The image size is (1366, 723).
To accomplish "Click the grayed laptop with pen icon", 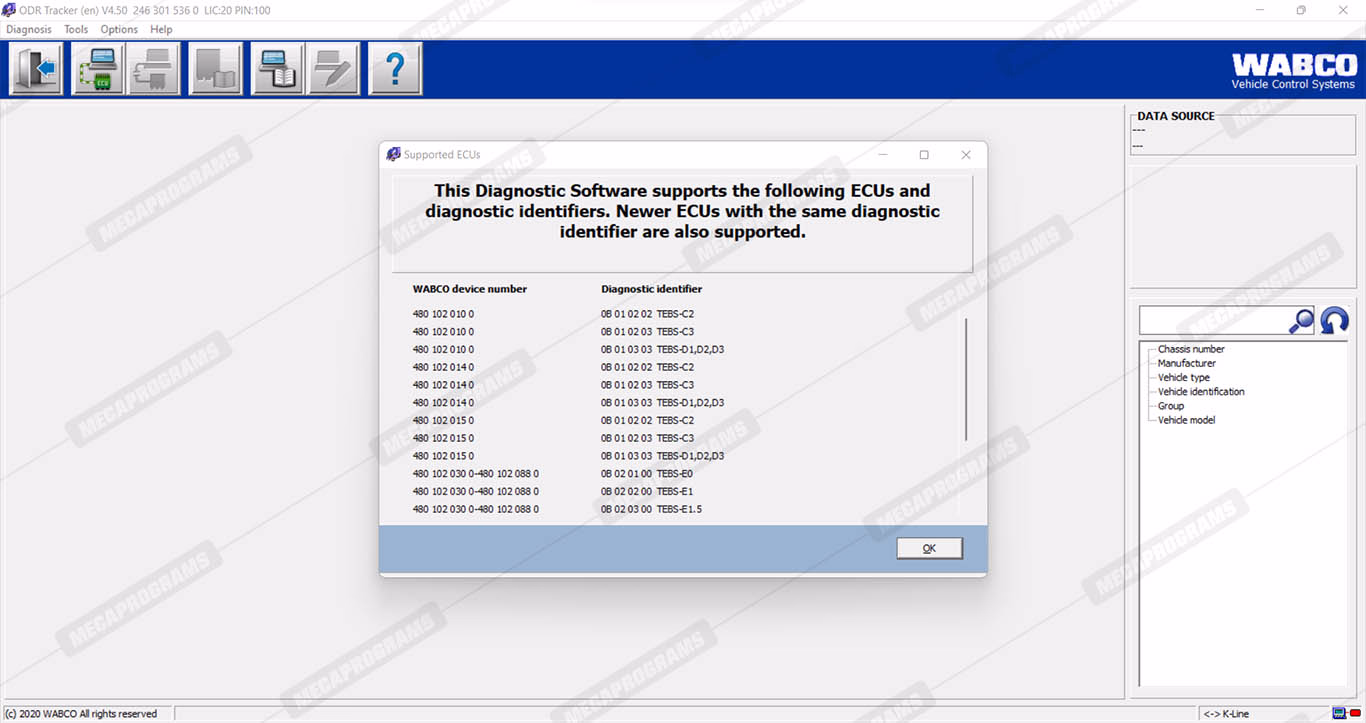I will (333, 69).
